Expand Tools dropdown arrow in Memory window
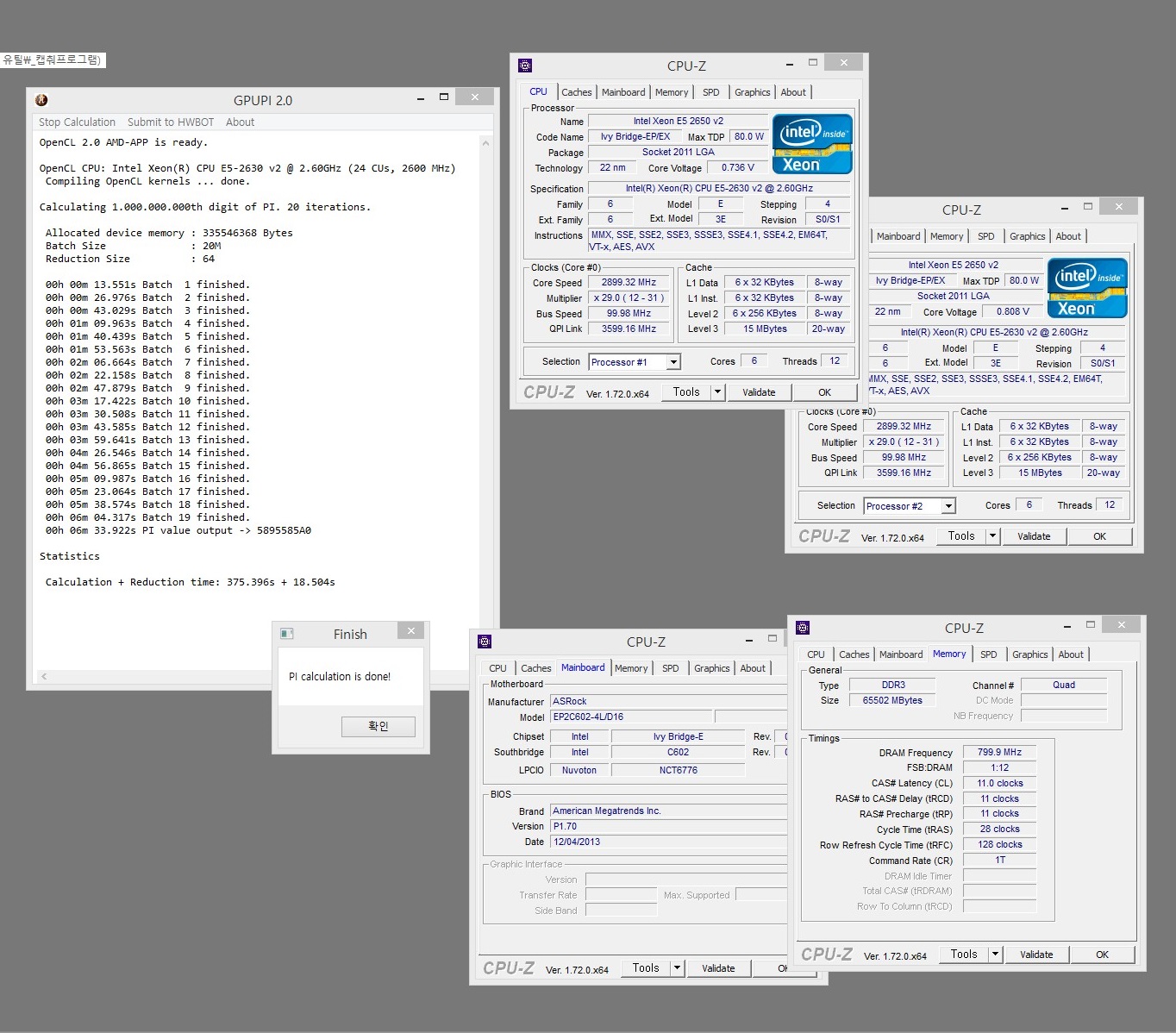The width and height of the screenshot is (1176, 1033). pos(995,954)
